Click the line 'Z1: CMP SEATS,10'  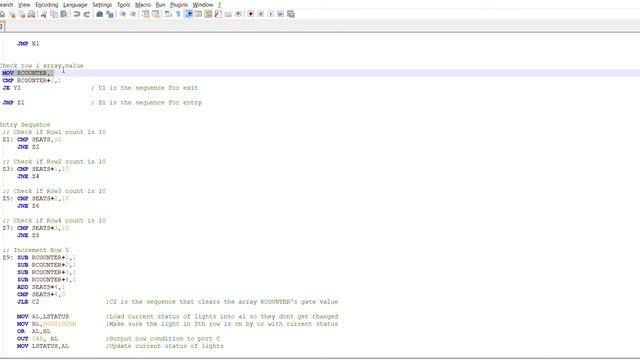pos(32,139)
